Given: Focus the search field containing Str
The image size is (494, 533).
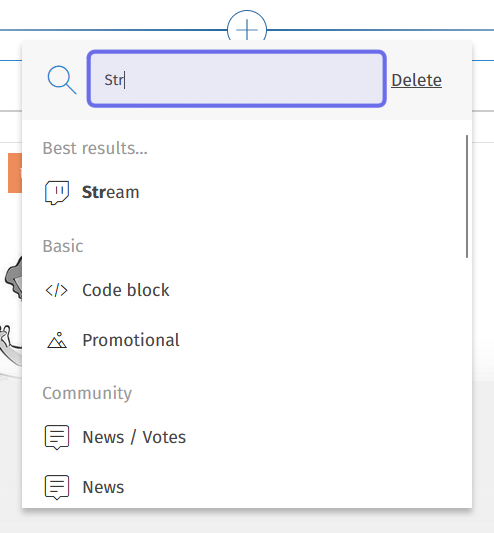Looking at the screenshot, I should point(237,79).
